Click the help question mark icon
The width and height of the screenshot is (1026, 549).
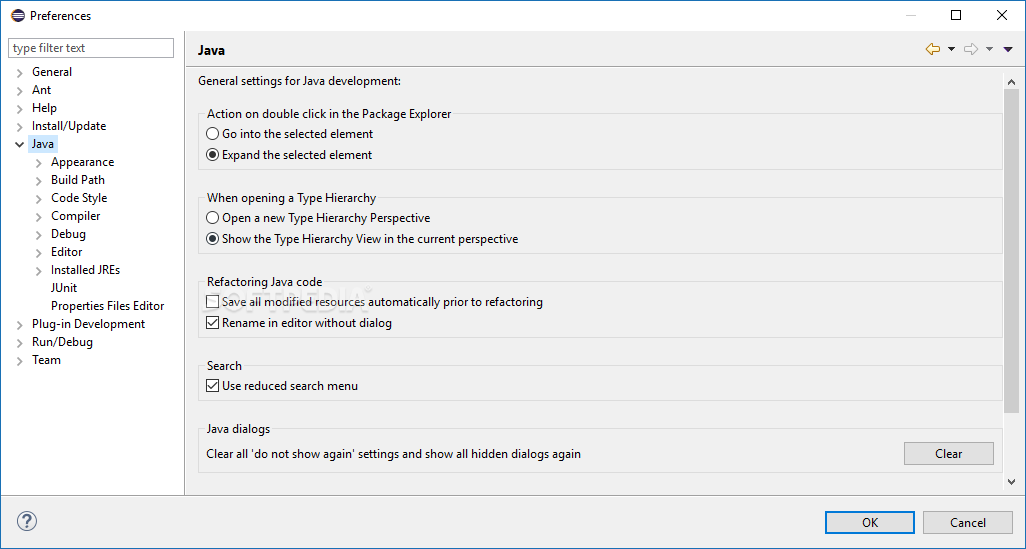click(x=27, y=521)
